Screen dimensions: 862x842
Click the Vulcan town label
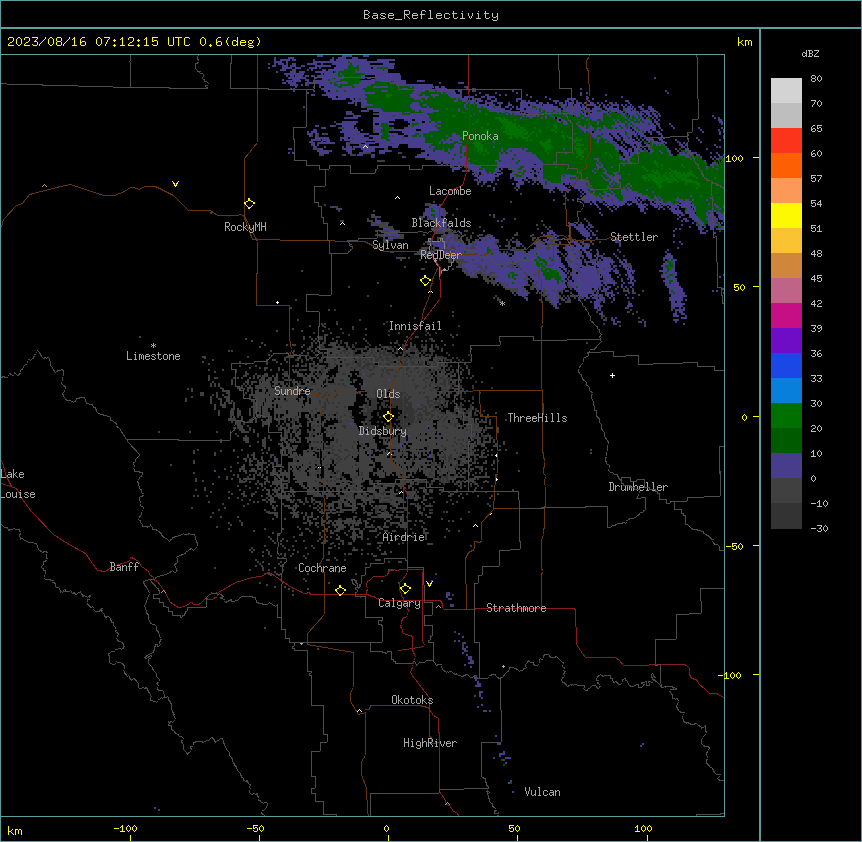(542, 792)
